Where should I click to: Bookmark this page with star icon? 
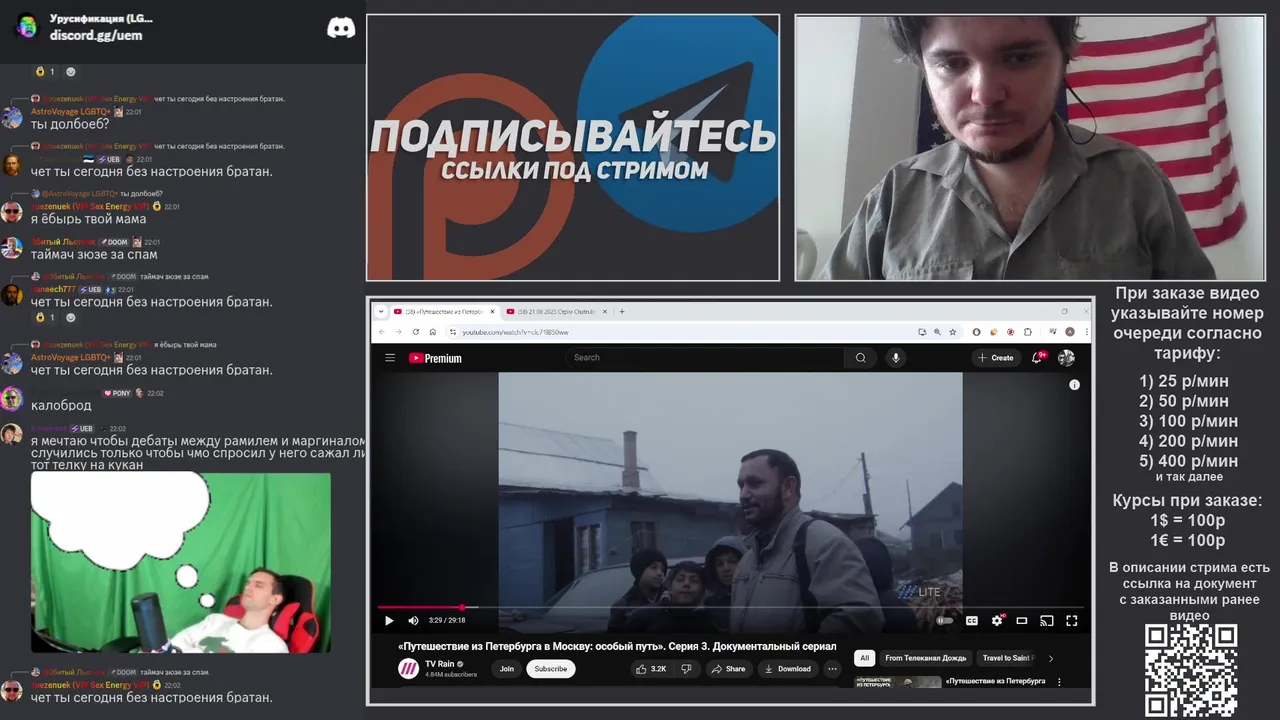953,332
